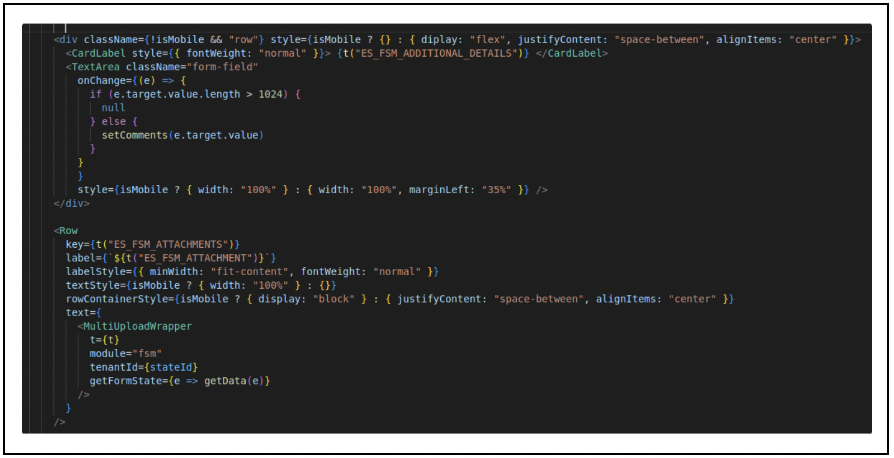
Task: Click the marginLeft 35% value
Action: click(460, 189)
